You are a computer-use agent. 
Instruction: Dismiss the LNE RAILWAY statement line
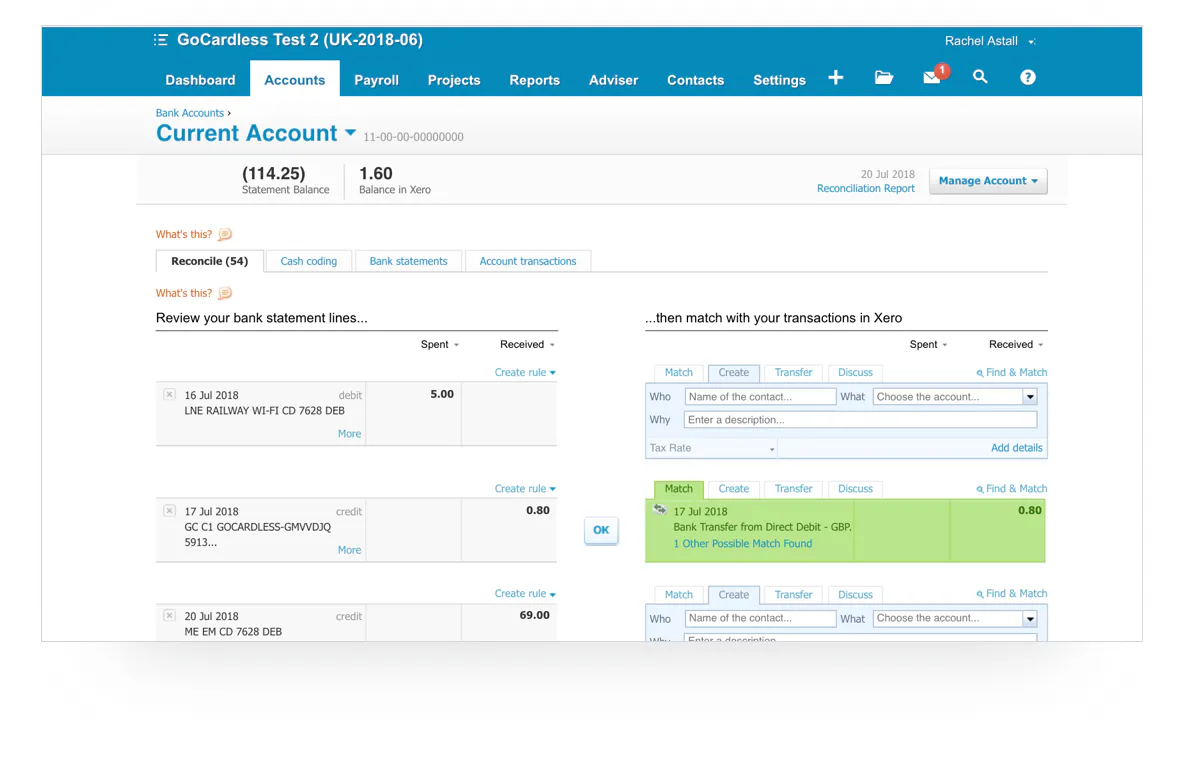coord(169,394)
